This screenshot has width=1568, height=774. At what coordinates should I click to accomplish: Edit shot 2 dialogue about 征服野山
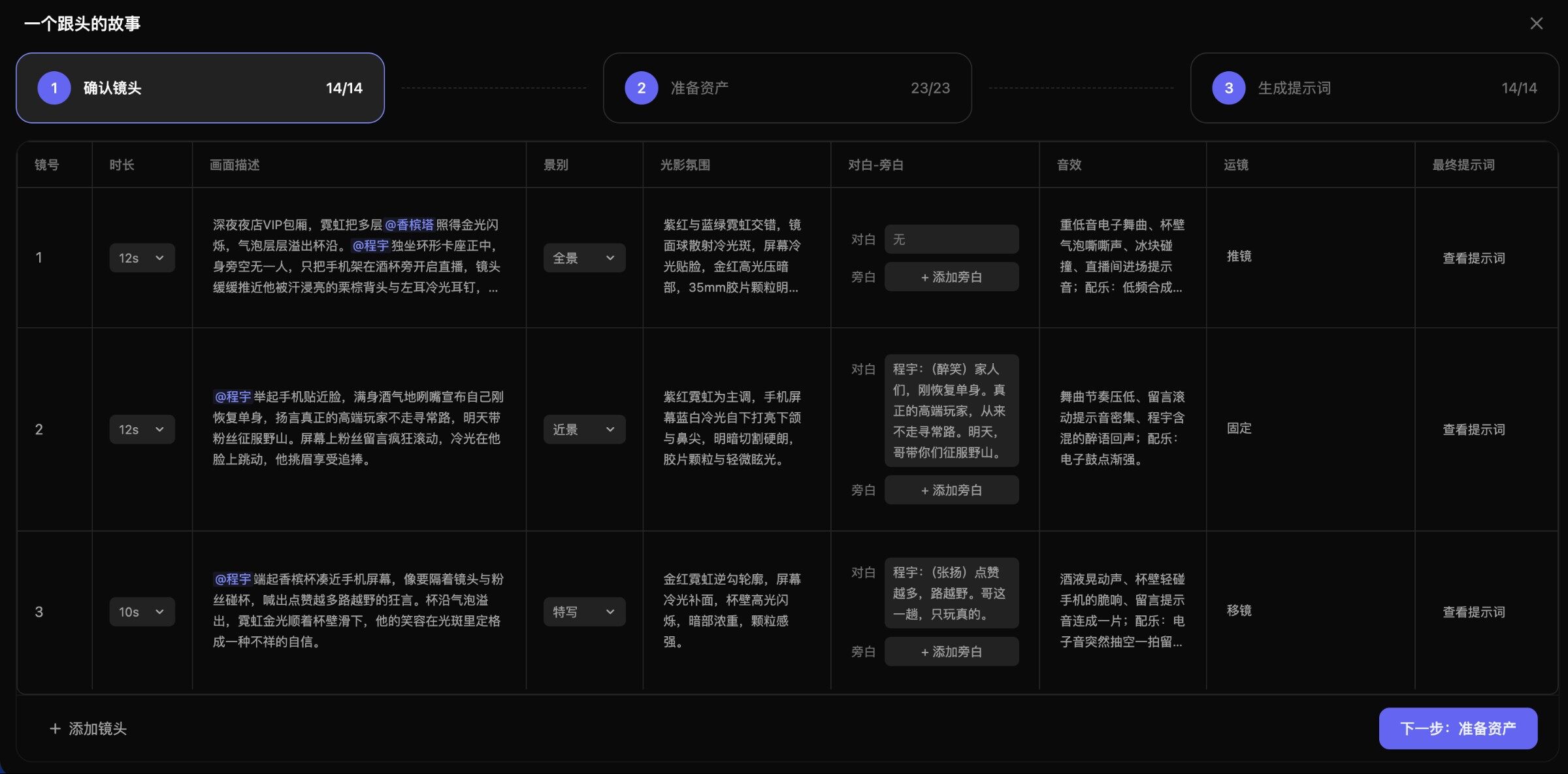[951, 410]
